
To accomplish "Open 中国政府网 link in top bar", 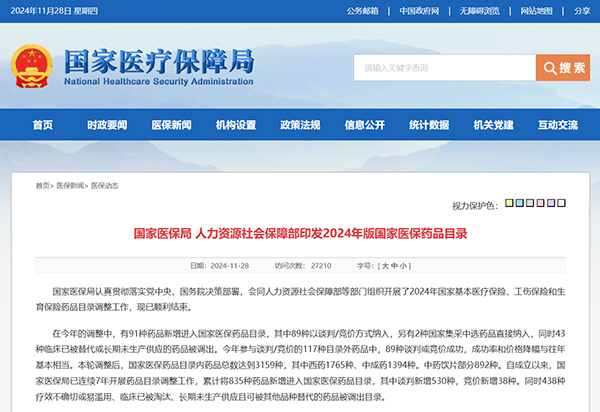I will pyautogui.click(x=419, y=11).
